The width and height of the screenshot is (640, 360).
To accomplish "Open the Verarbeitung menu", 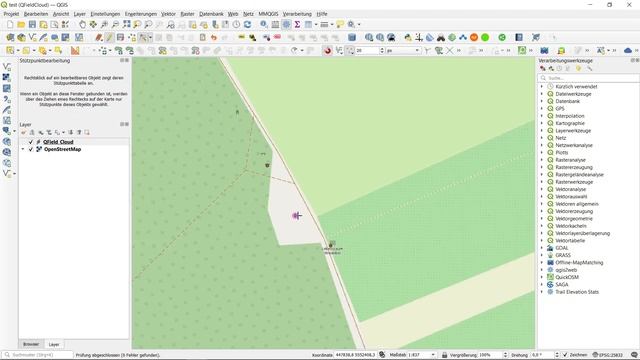I will (297, 14).
